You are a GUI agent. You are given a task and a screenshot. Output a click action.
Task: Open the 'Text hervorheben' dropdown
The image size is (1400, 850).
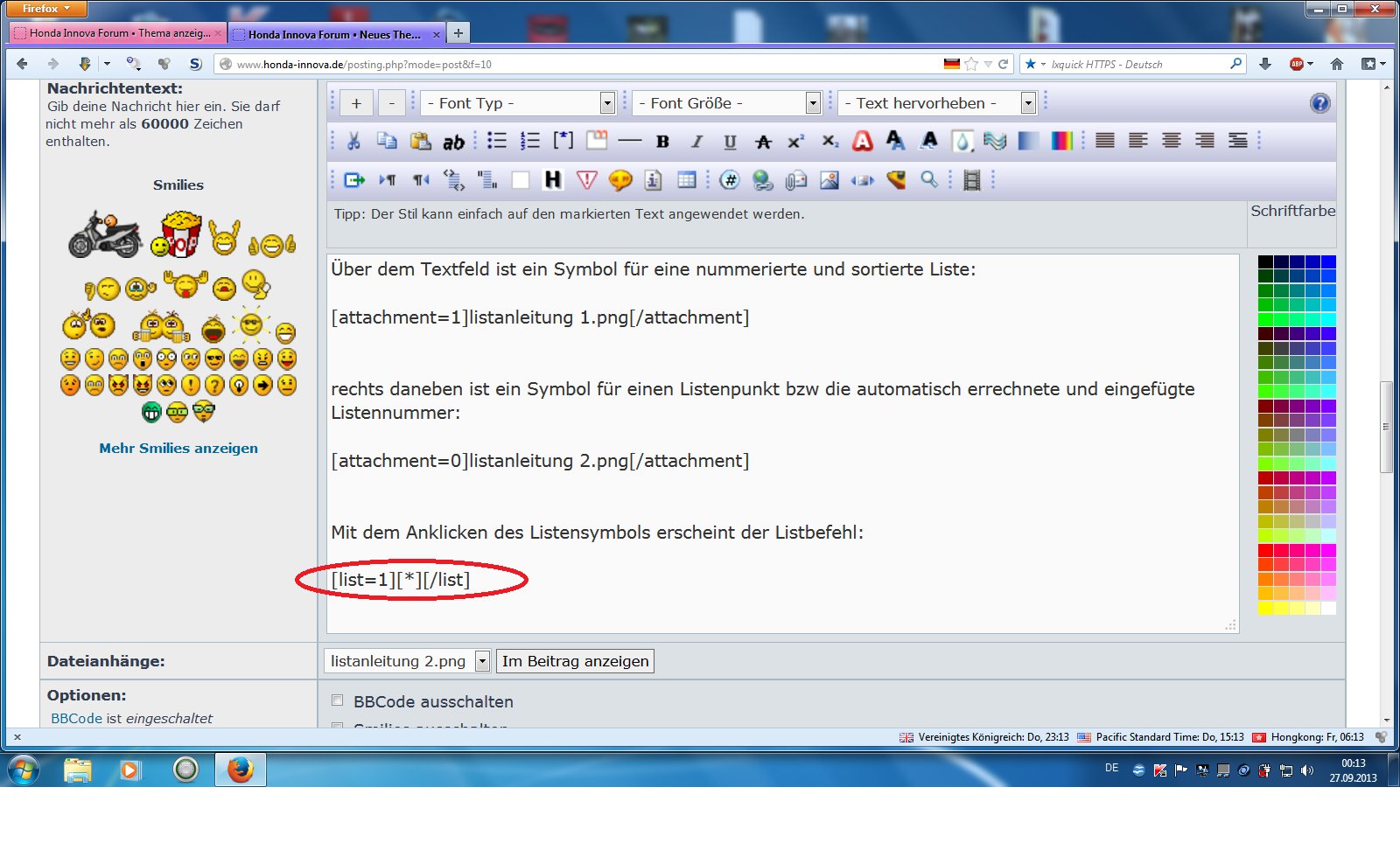coord(936,103)
